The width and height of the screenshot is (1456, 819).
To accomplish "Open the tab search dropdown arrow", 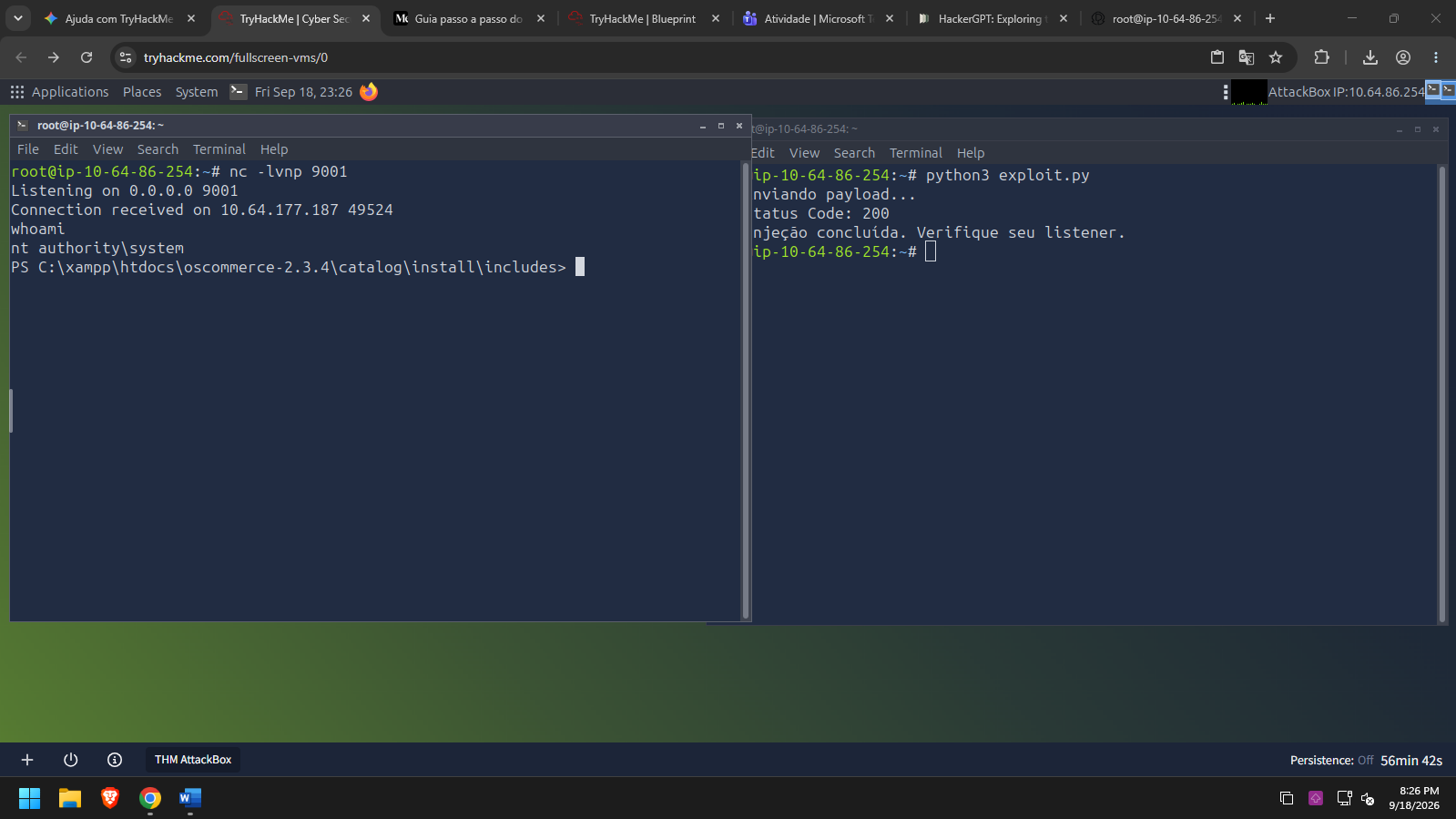I will point(18,18).
